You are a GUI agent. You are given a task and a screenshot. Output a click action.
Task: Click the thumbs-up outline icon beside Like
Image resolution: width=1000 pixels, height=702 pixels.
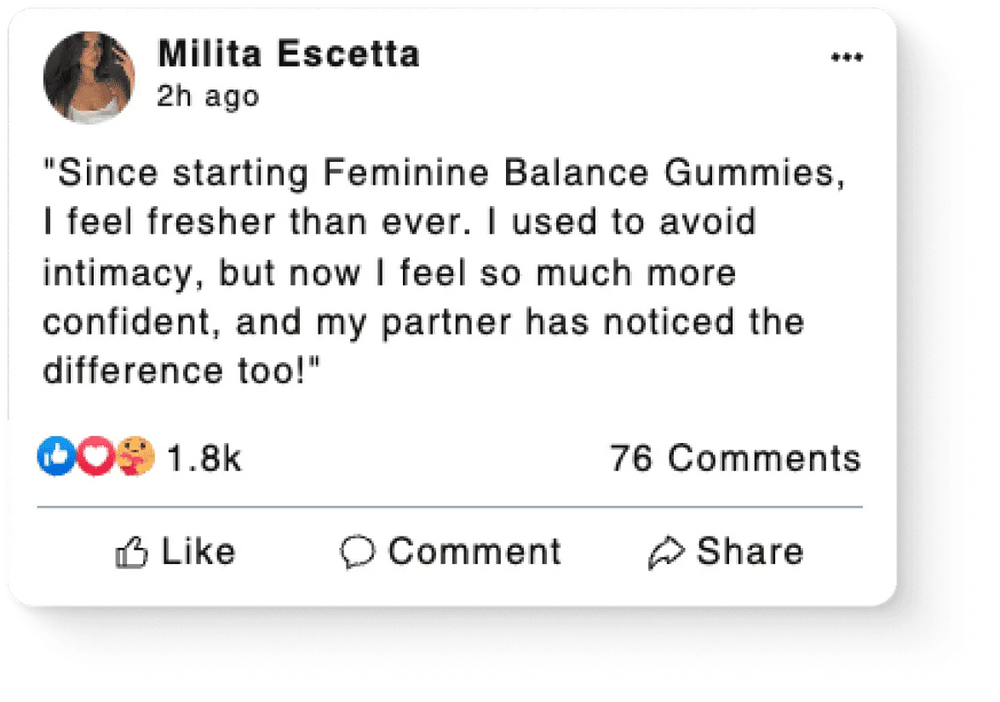[132, 552]
